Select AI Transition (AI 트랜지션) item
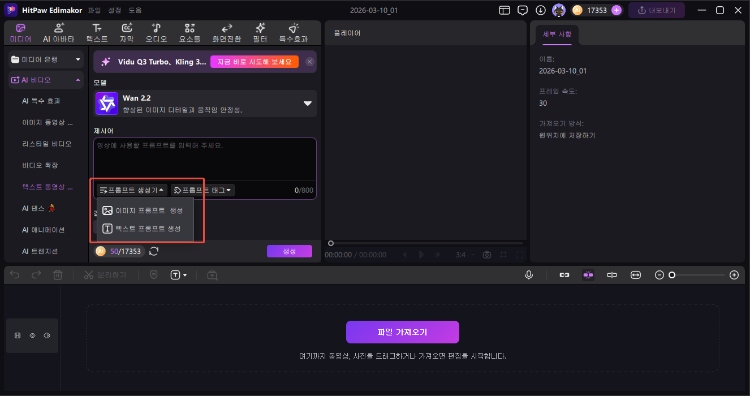 pos(41,251)
